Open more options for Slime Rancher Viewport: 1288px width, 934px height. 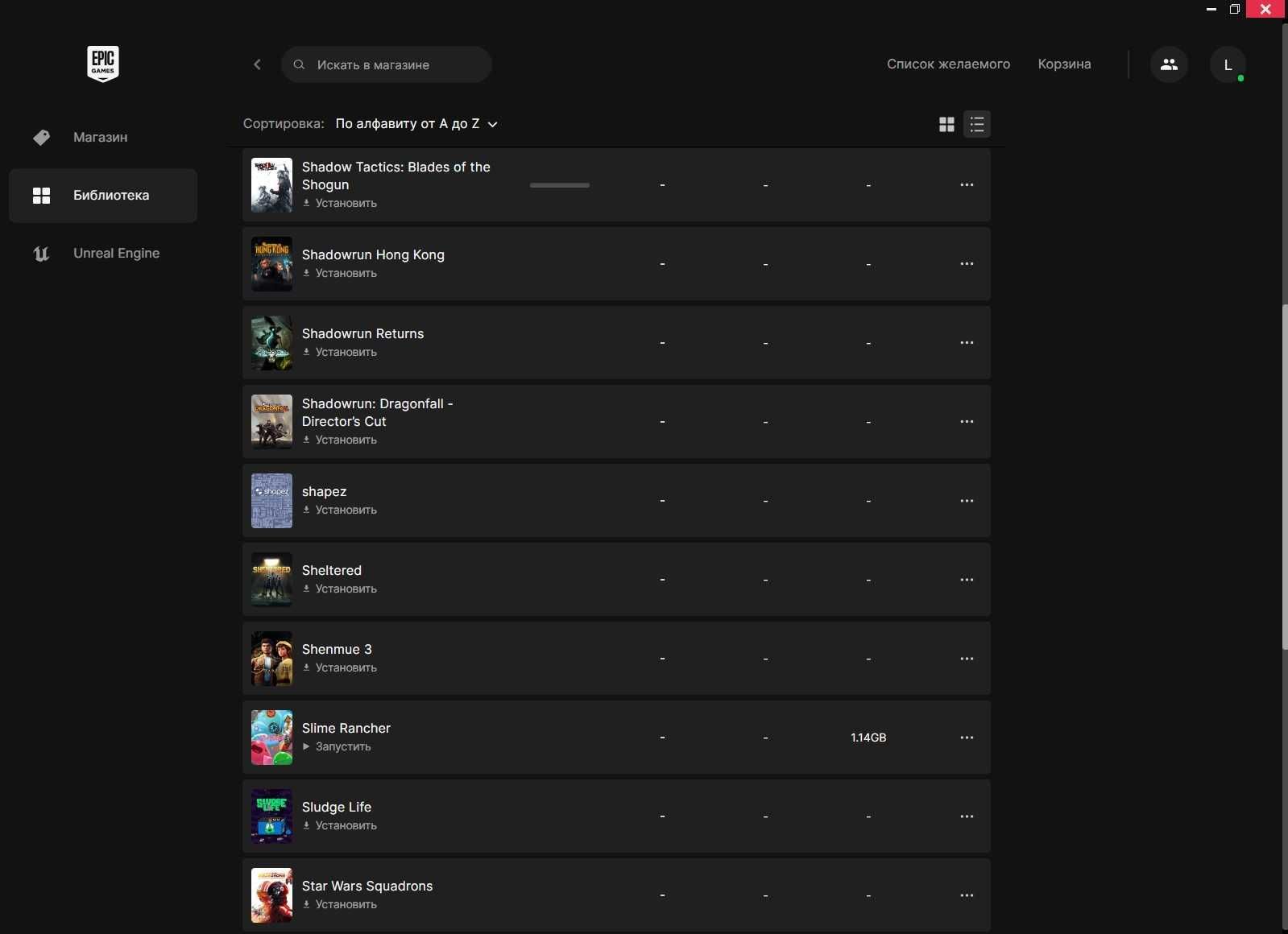coord(967,738)
